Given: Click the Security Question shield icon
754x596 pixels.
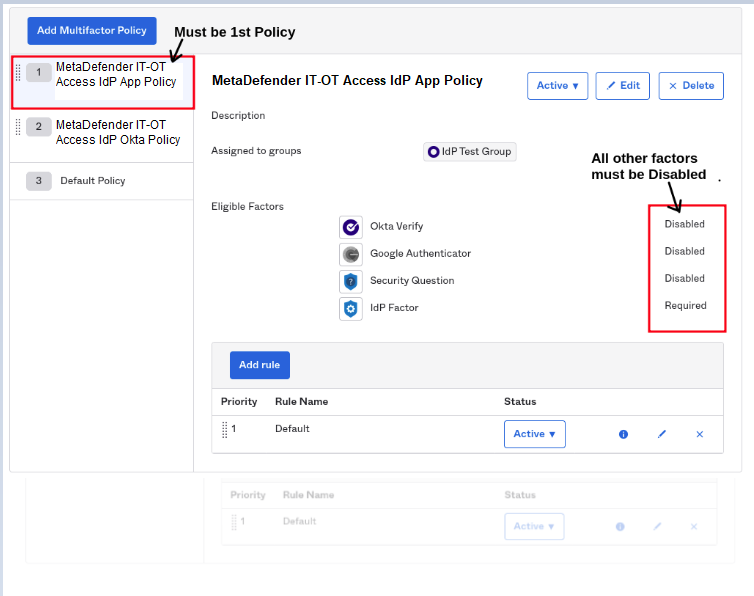Looking at the screenshot, I should click(350, 281).
